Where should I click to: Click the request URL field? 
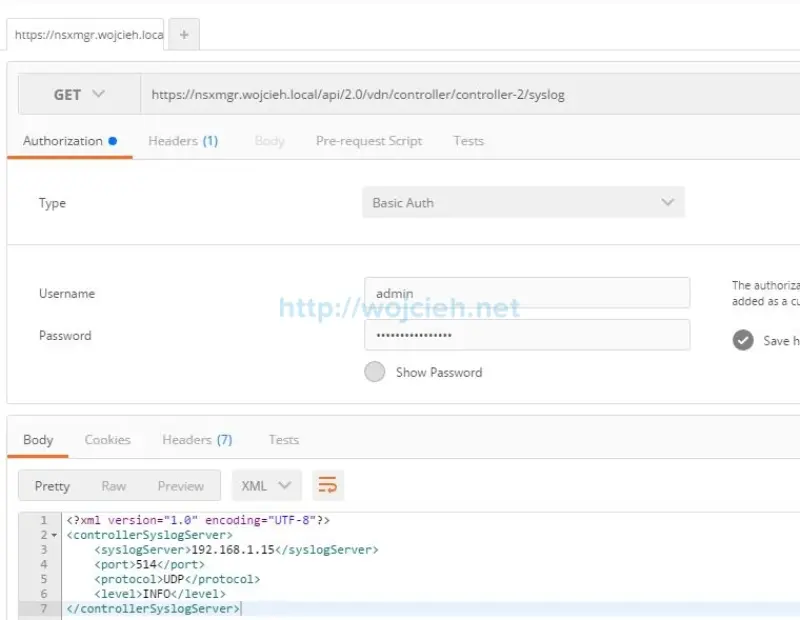[400, 93]
